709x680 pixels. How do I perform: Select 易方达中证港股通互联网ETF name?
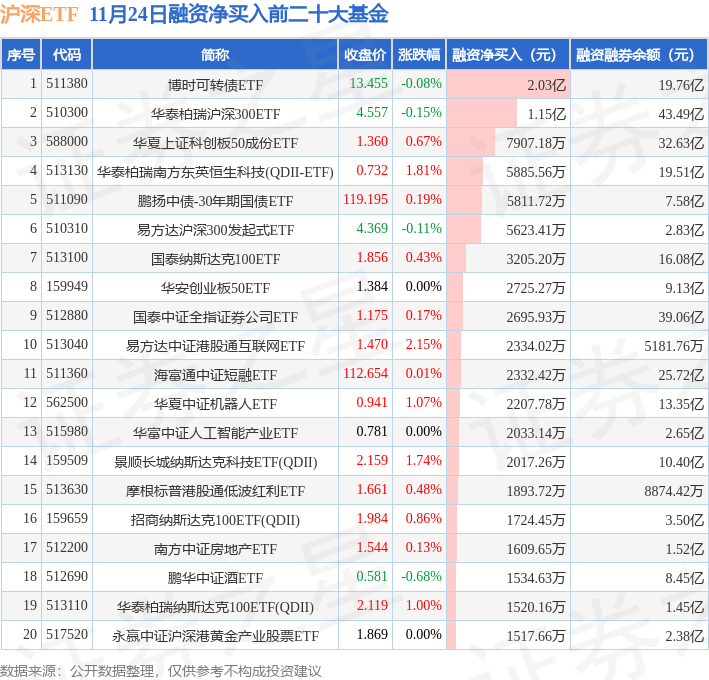pos(215,345)
